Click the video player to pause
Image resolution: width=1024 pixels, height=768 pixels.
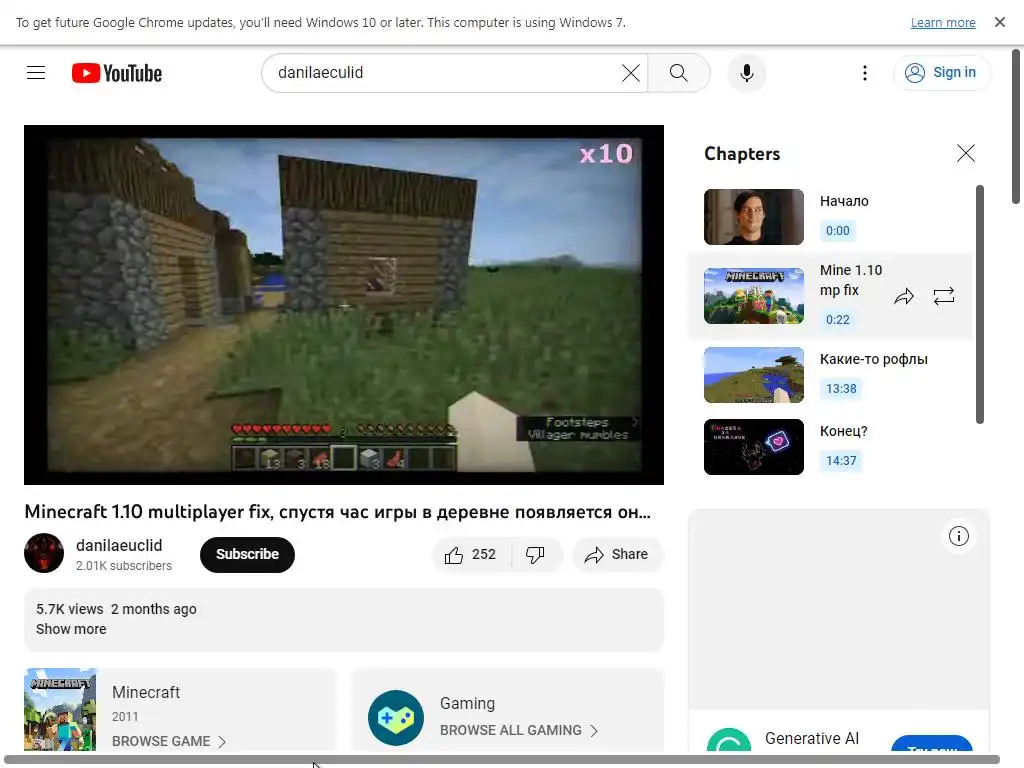click(x=344, y=304)
